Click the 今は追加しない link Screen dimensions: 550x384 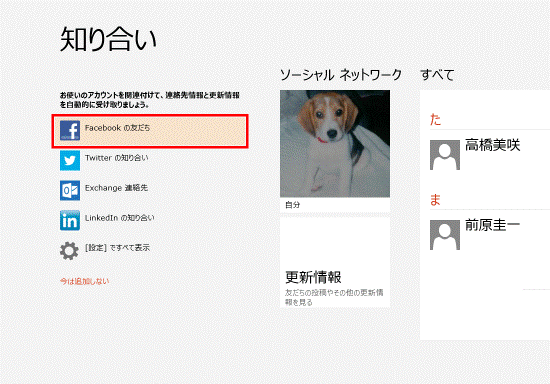coord(85,281)
